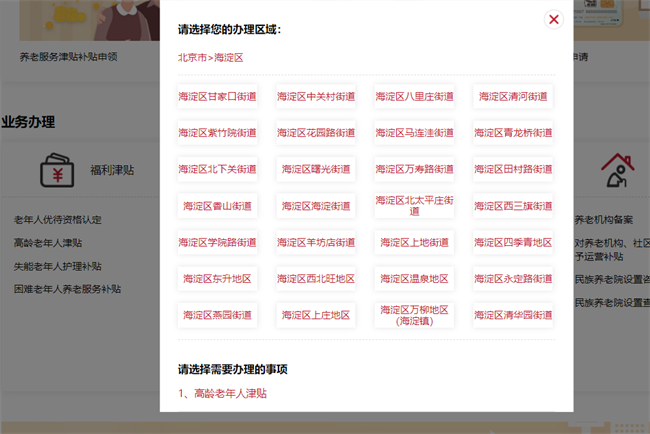Click 北京市 in the breadcrumb
This screenshot has height=434, width=650.
pos(193,58)
